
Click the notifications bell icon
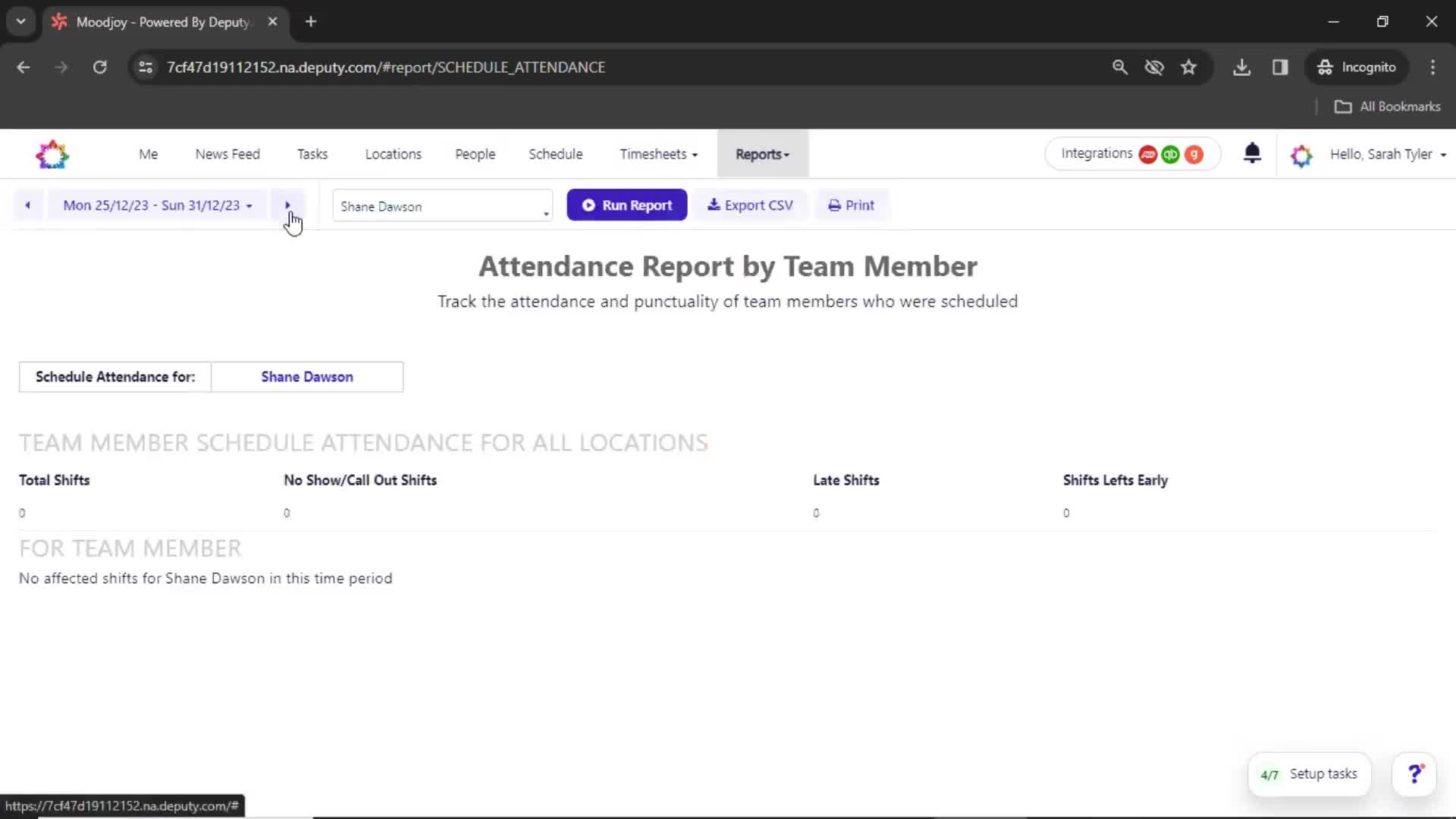[x=1252, y=153]
